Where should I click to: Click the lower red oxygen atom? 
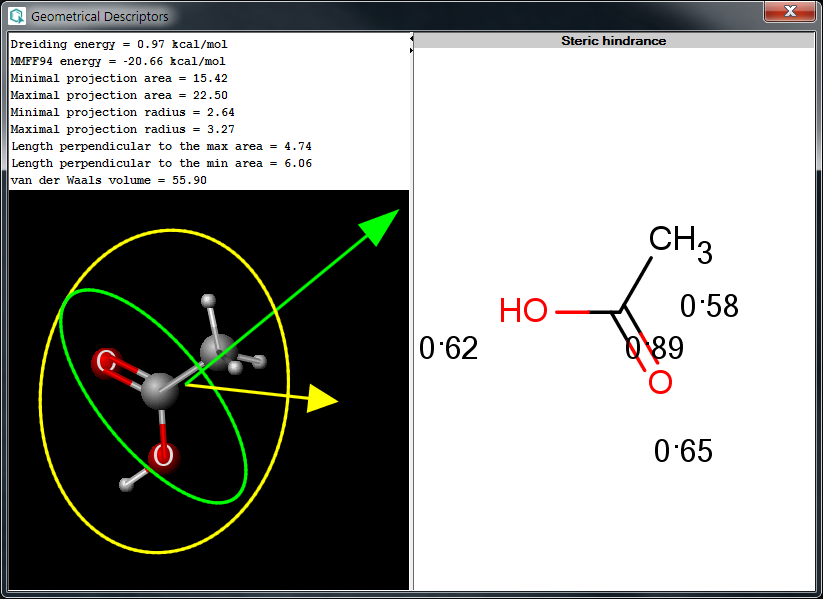pos(163,457)
